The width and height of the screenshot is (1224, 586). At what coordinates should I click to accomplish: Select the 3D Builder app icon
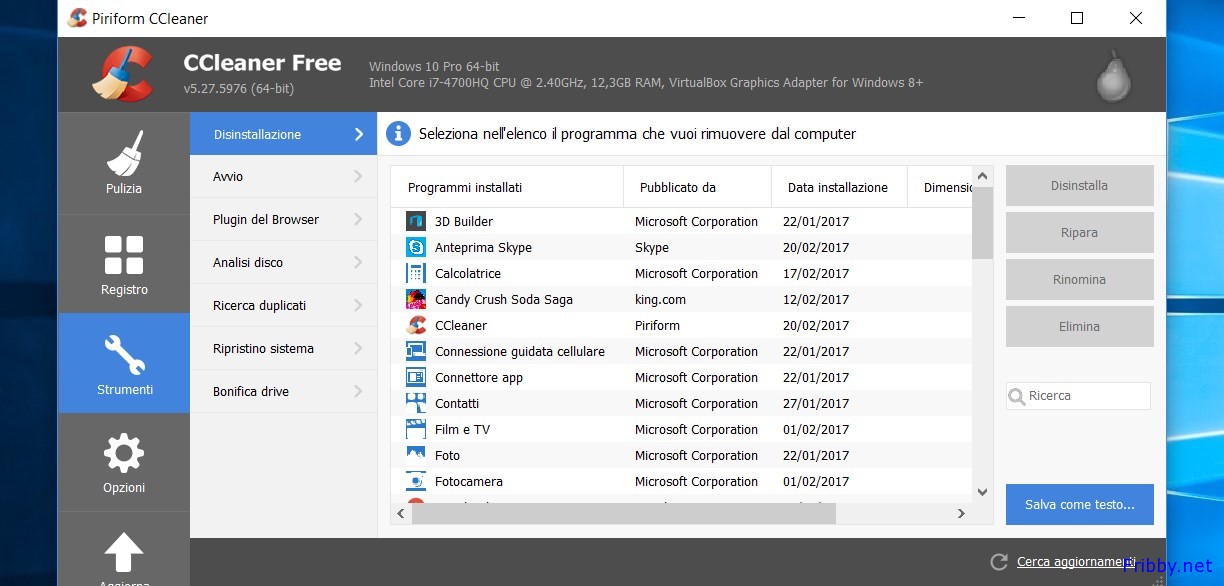point(416,221)
